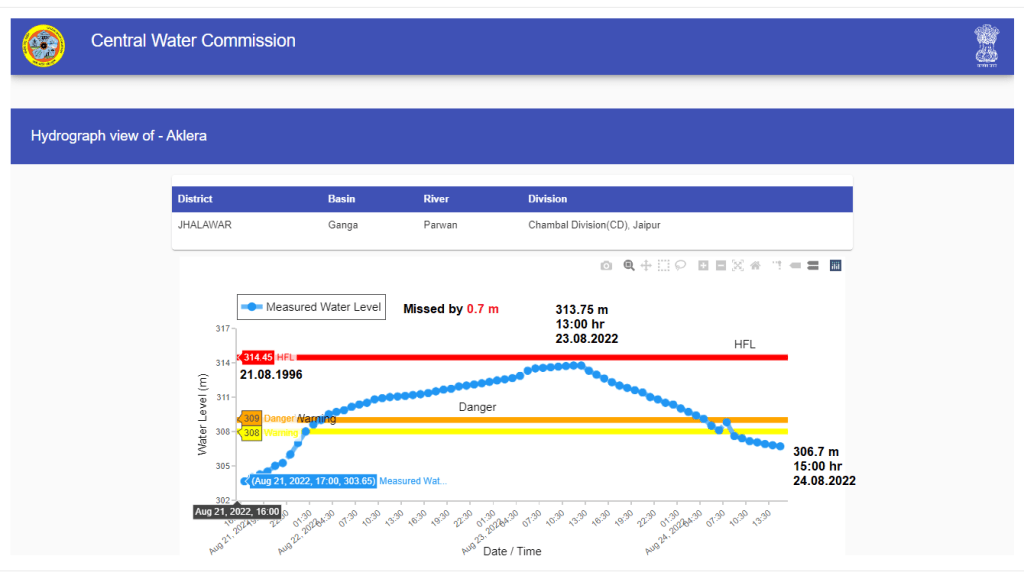Image resolution: width=1024 pixels, height=582 pixels.
Task: Toggle Measured Water Level legend entry
Action: [x=310, y=307]
